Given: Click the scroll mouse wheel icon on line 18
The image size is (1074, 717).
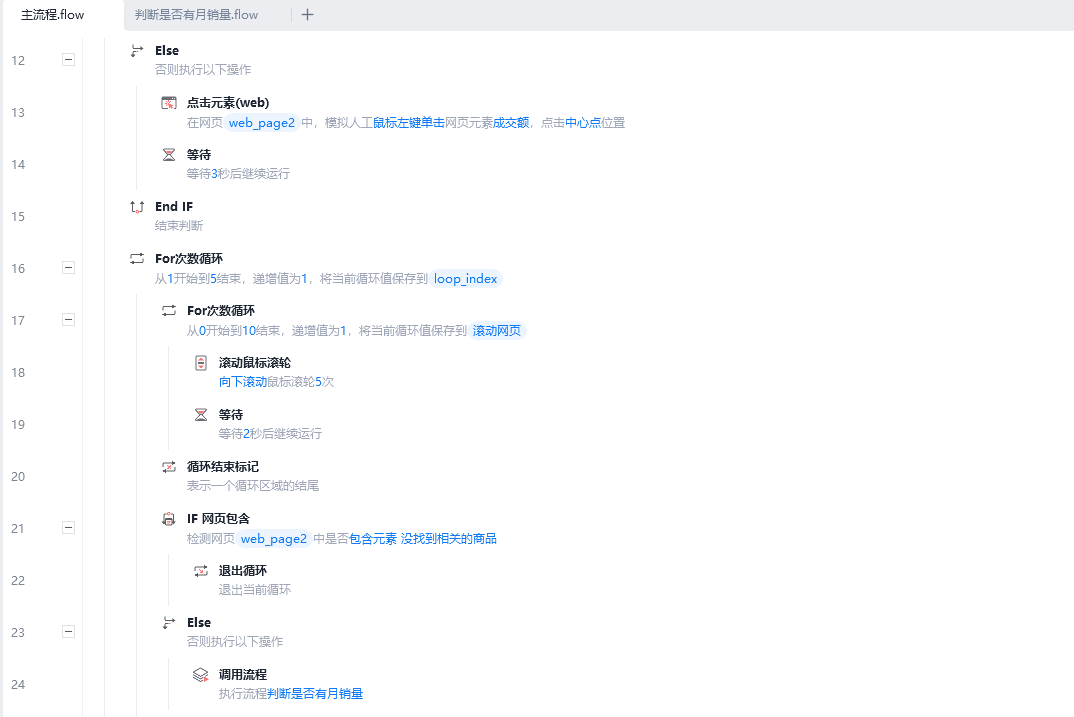Looking at the screenshot, I should pyautogui.click(x=201, y=363).
